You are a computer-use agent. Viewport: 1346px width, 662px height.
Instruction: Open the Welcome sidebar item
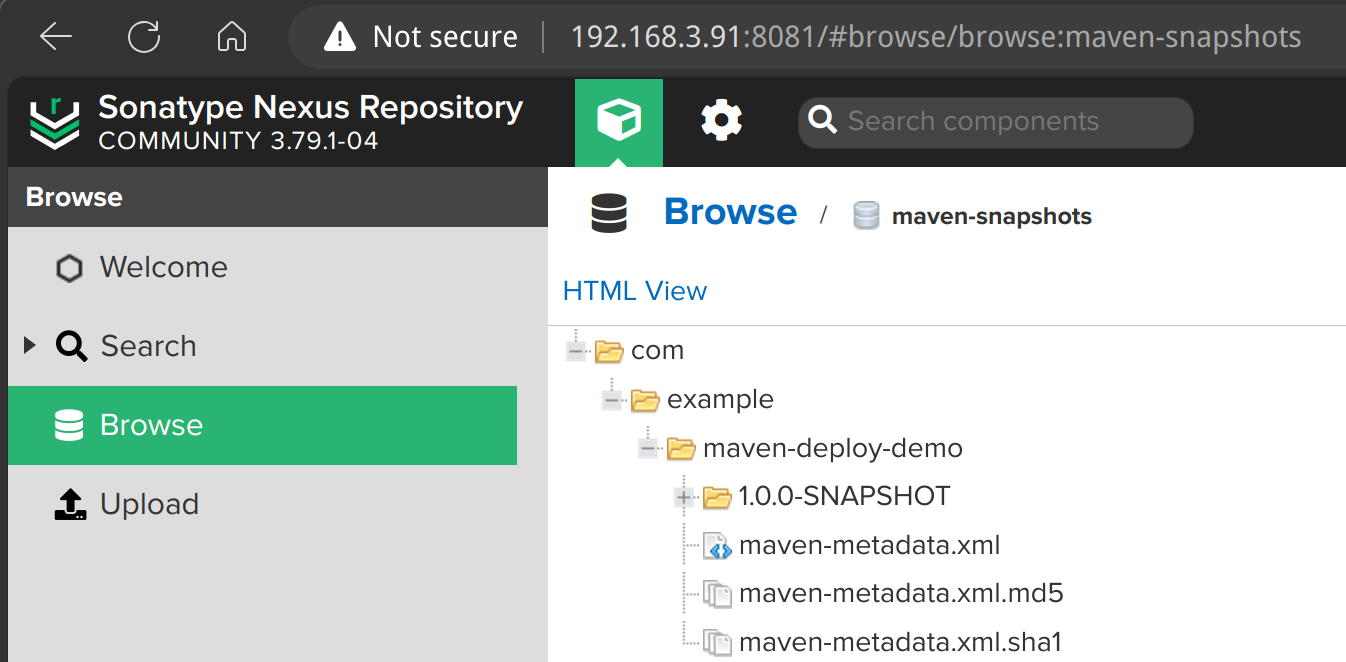[x=262, y=268]
